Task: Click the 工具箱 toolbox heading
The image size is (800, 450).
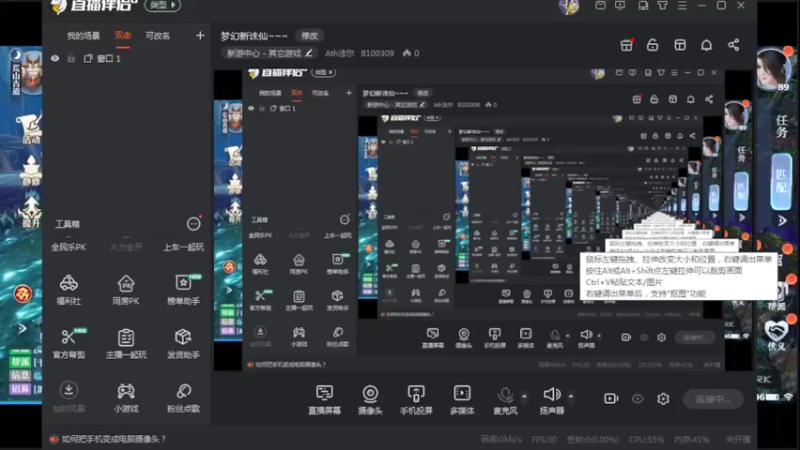Action: pyautogui.click(x=67, y=224)
